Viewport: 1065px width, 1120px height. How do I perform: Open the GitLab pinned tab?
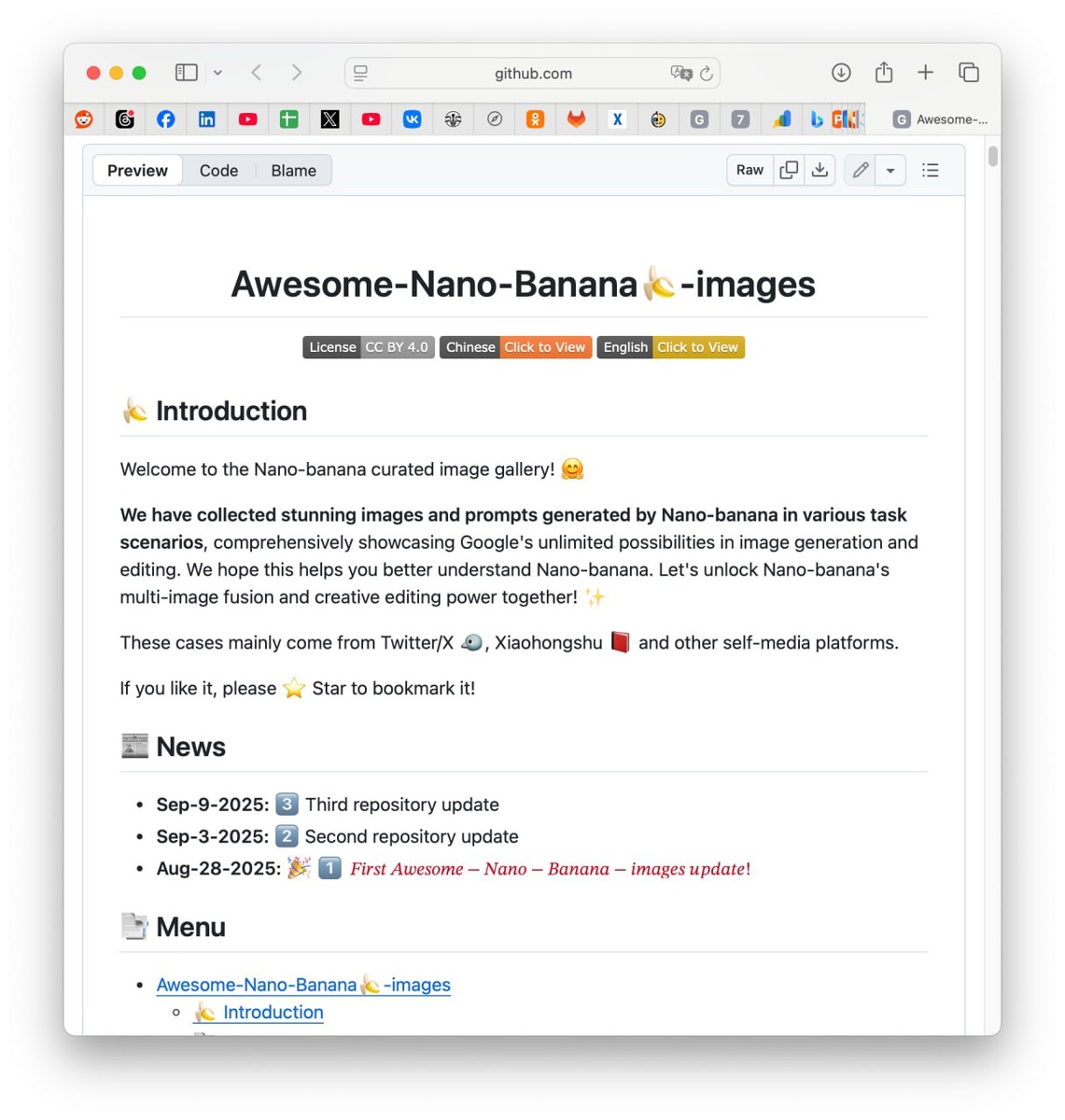576,119
